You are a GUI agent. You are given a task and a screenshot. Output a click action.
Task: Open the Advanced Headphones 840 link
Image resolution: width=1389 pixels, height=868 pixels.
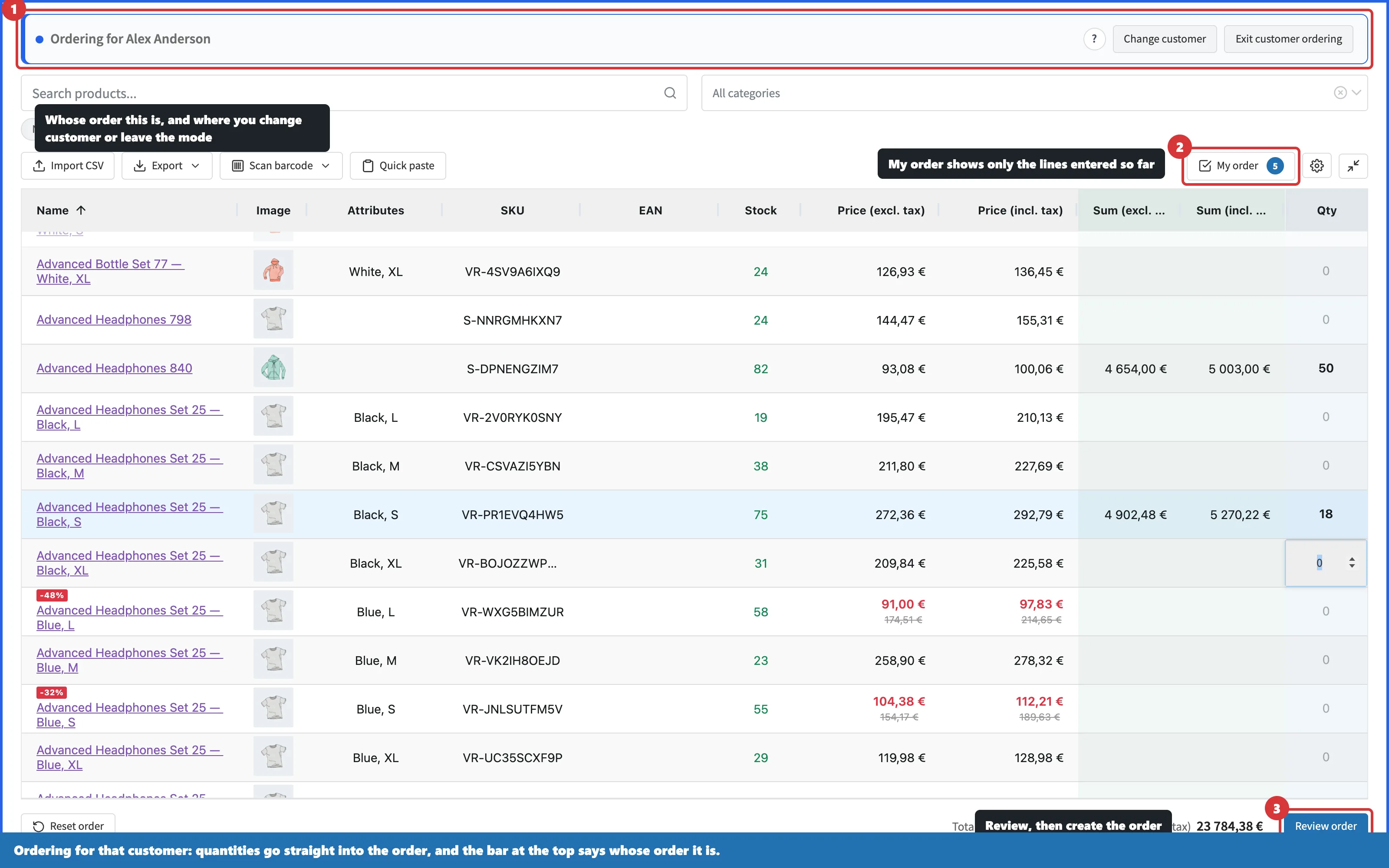[114, 368]
